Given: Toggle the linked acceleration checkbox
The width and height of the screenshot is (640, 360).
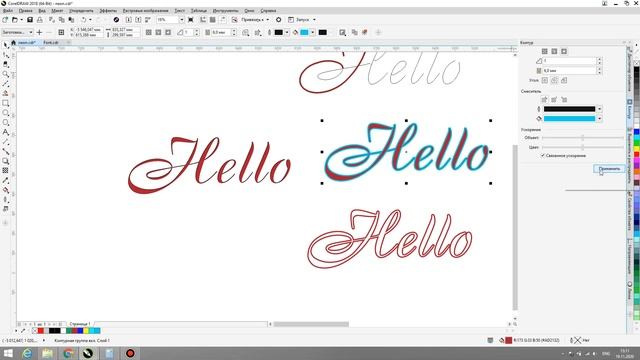Looking at the screenshot, I should coord(543,156).
